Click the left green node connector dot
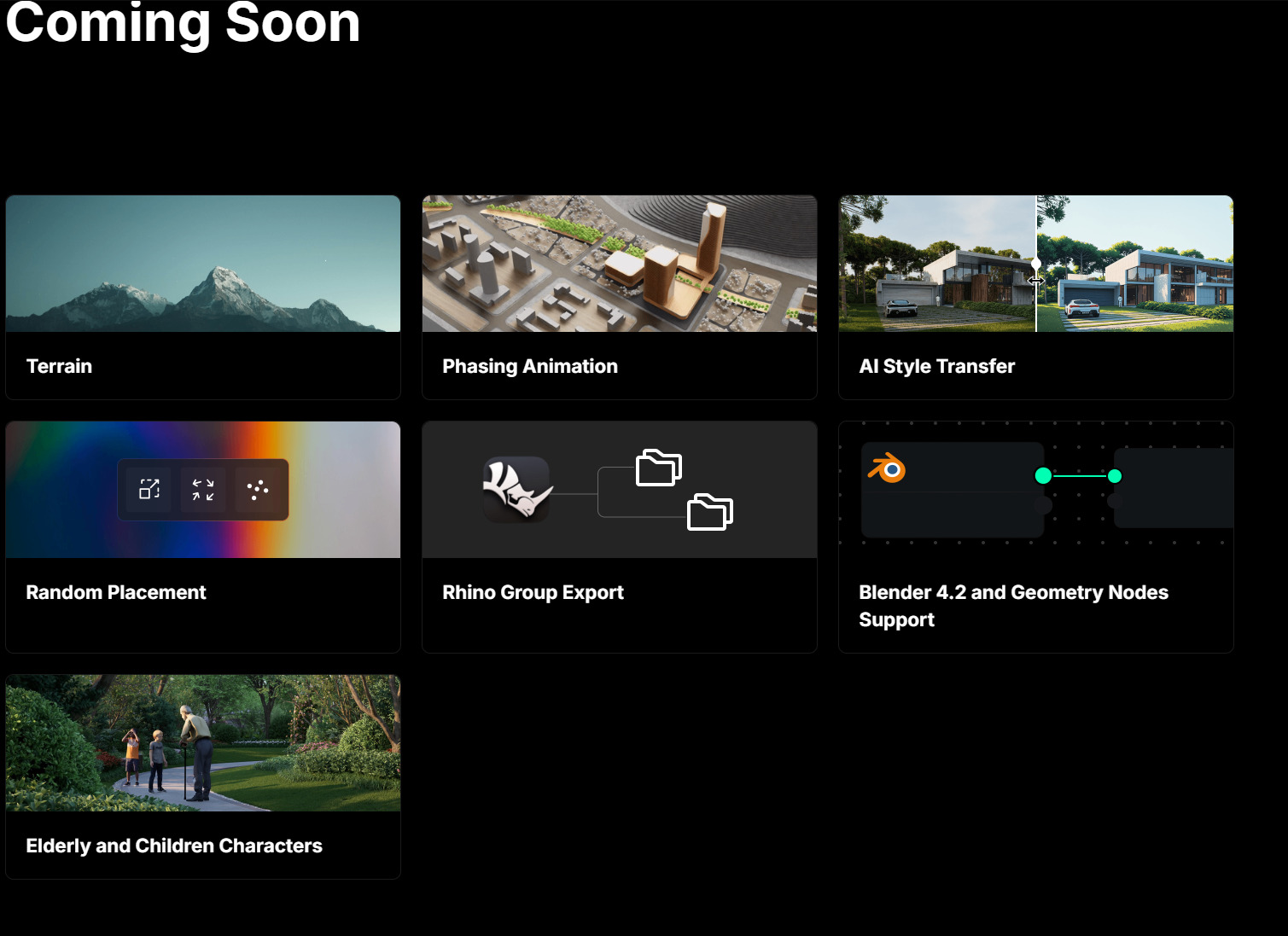 click(x=1042, y=476)
